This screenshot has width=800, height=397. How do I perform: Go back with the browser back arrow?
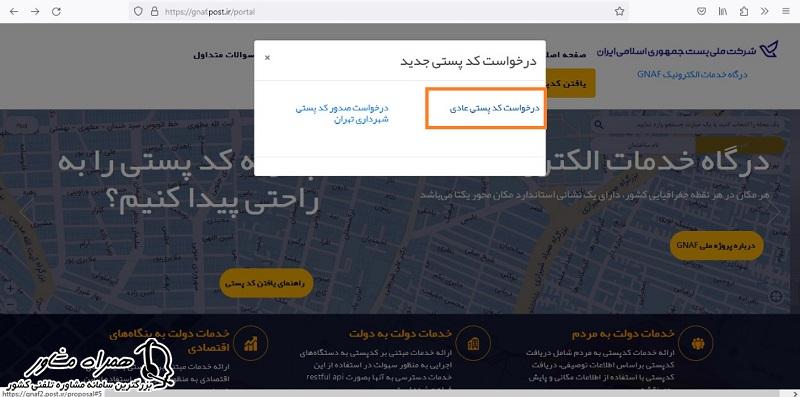pos(14,11)
